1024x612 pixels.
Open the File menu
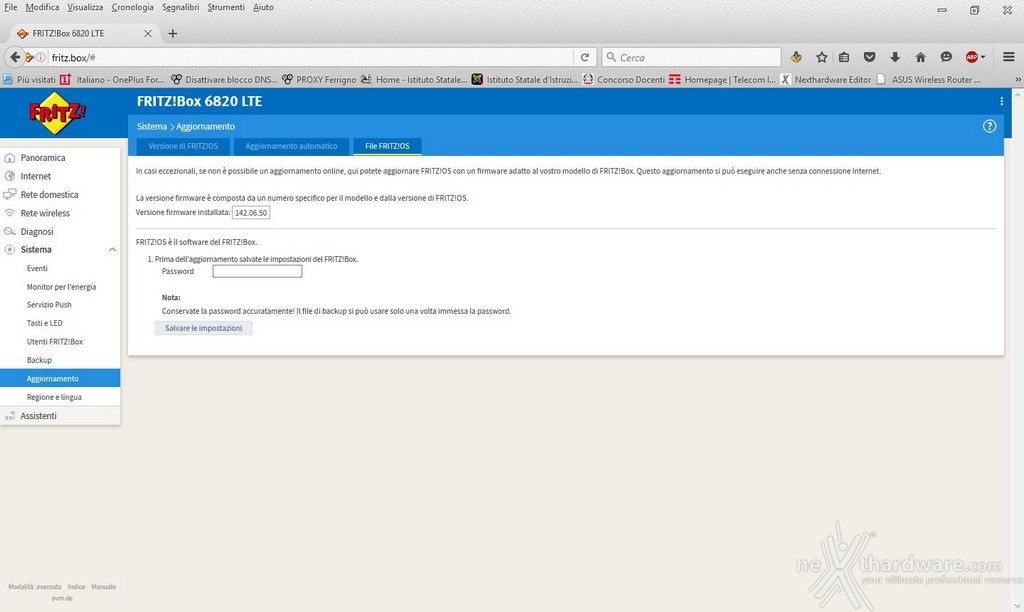pos(10,7)
